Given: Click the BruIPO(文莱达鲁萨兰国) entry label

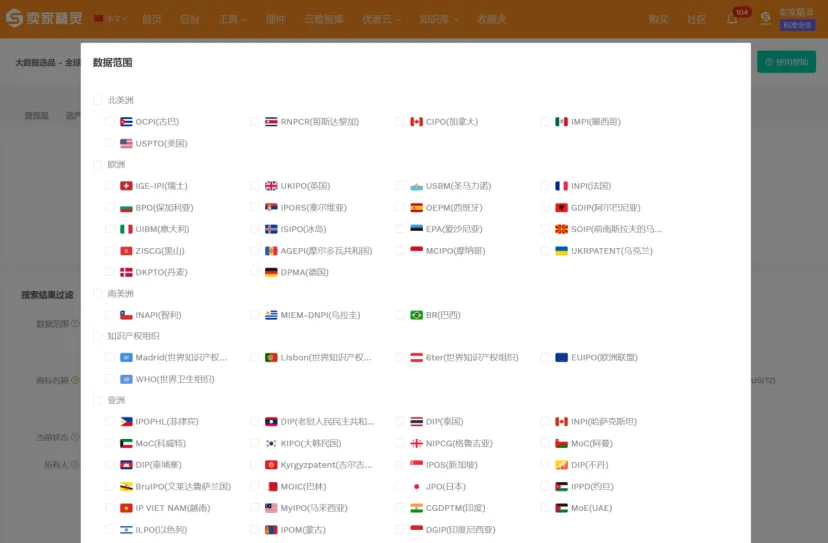Looking at the screenshot, I should pos(183,486).
